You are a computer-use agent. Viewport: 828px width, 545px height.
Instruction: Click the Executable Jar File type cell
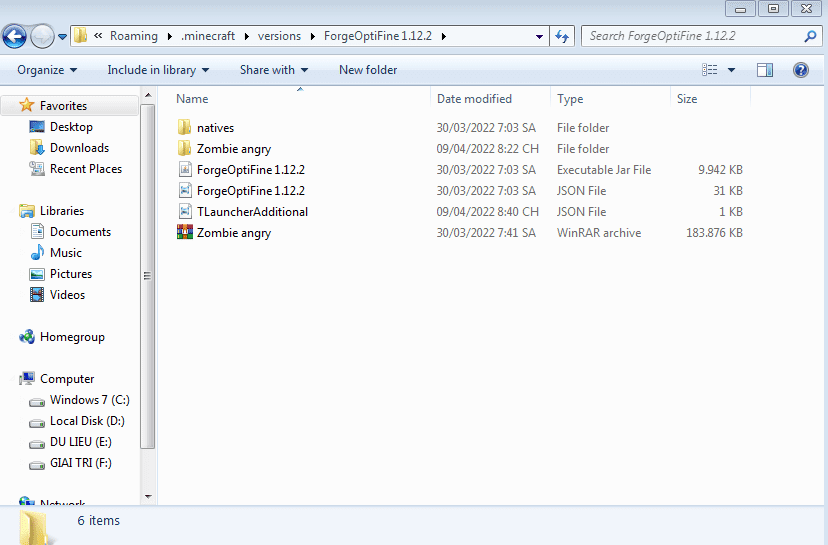click(x=604, y=170)
